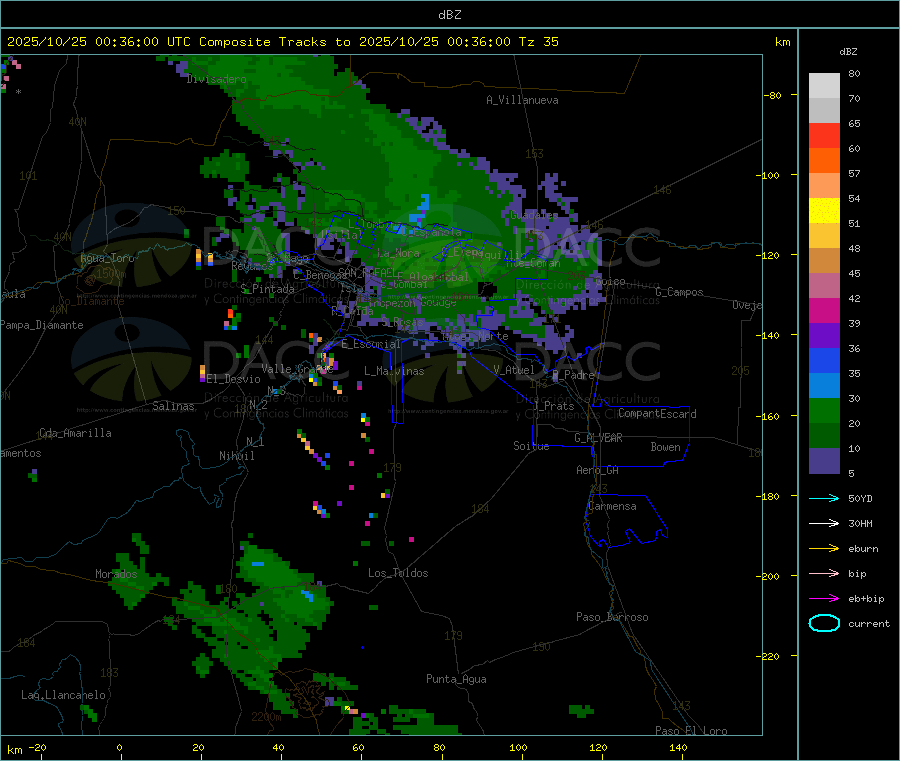Click the yellow eburn arrow in legend

pyautogui.click(x=824, y=548)
